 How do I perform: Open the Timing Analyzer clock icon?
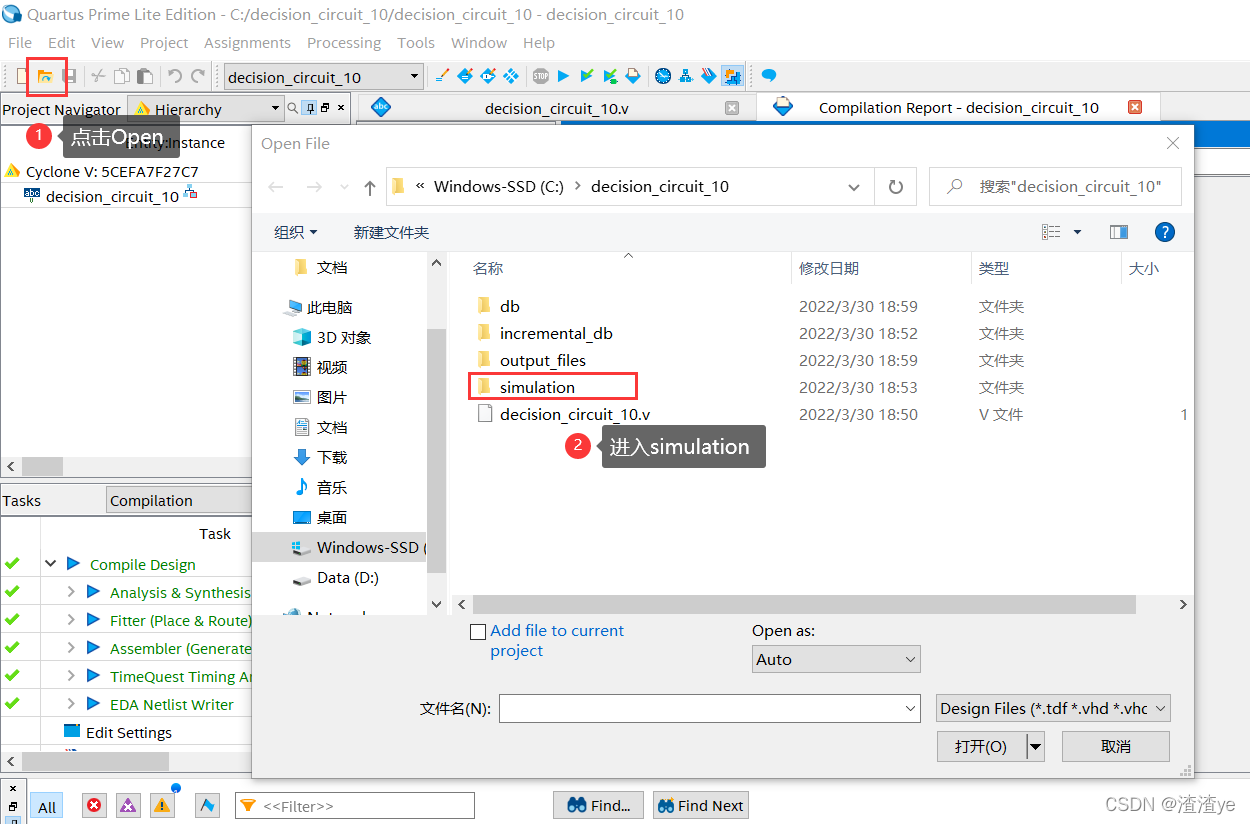663,76
